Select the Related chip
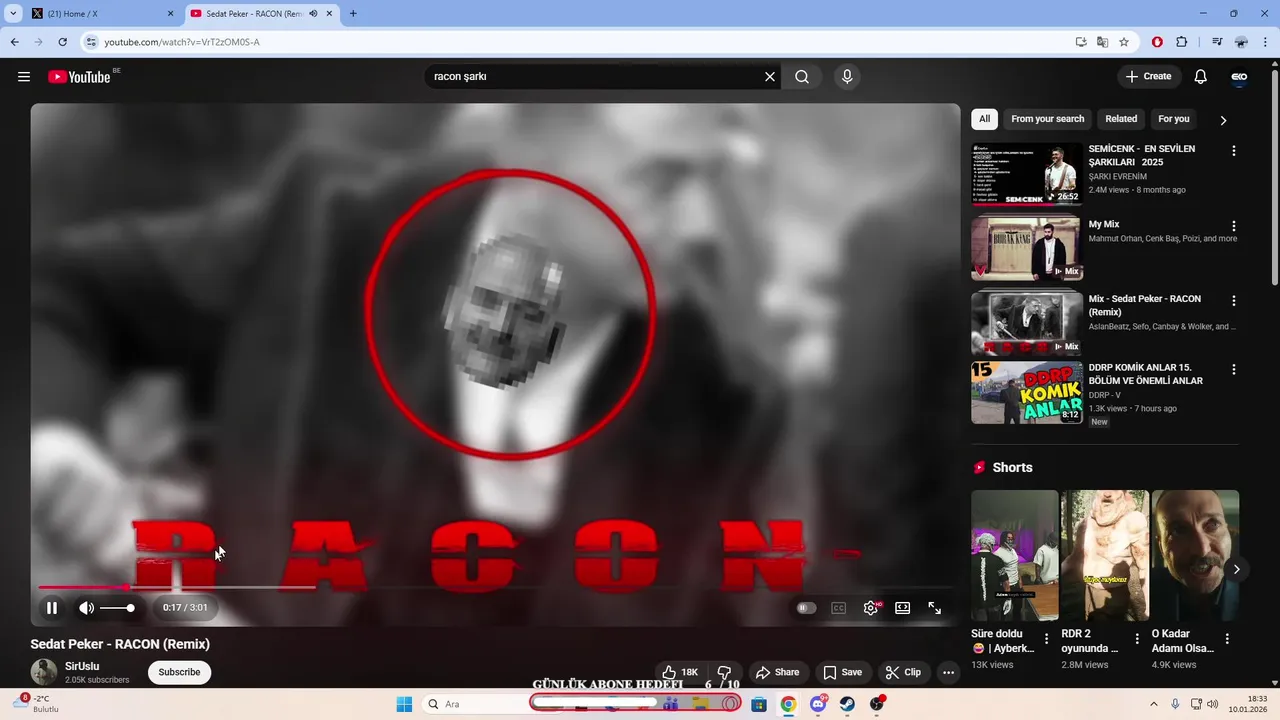Image resolution: width=1280 pixels, height=720 pixels. pyautogui.click(x=1121, y=119)
